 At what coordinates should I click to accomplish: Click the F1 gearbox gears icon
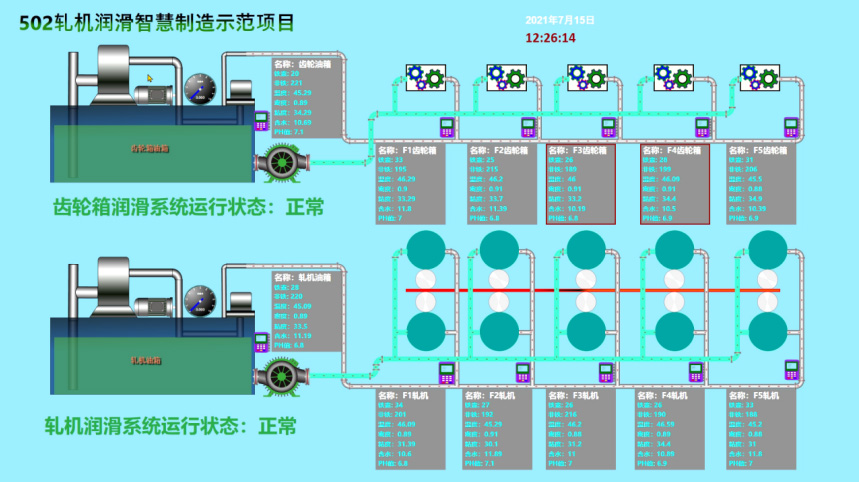tap(424, 77)
